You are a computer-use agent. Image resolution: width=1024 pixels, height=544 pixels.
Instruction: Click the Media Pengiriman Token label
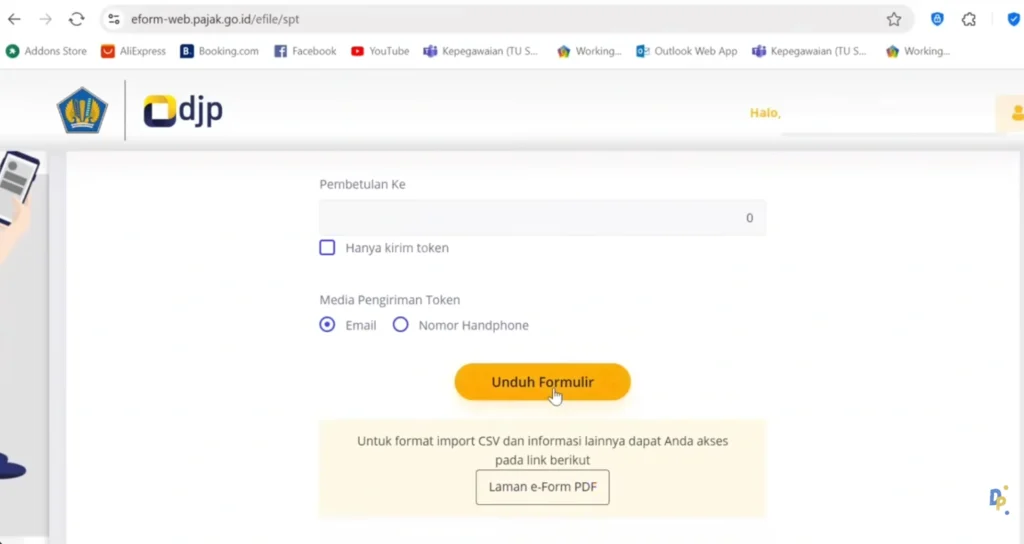[390, 300]
